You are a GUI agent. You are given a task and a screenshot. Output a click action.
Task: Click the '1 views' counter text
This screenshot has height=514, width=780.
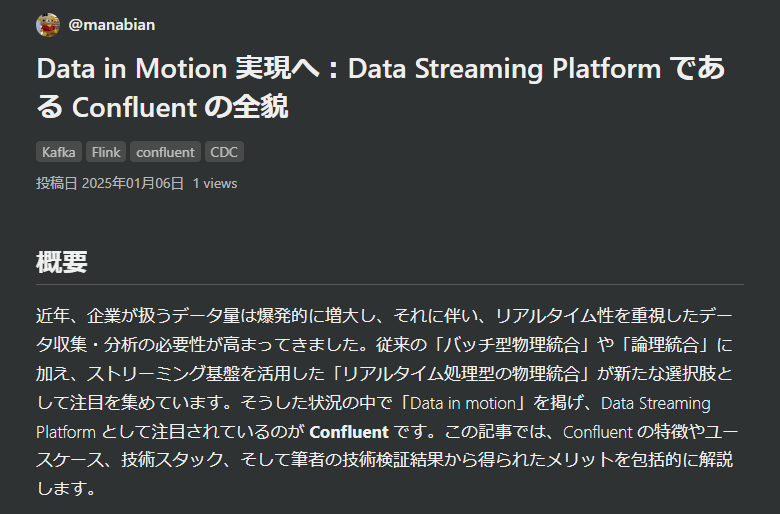tap(215, 183)
